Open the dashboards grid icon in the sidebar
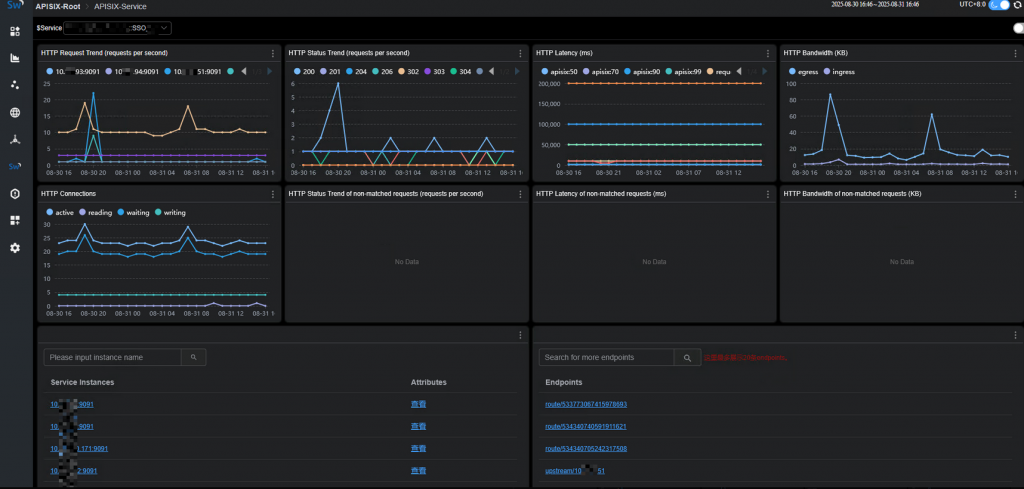The height and width of the screenshot is (489, 1024). tap(15, 31)
